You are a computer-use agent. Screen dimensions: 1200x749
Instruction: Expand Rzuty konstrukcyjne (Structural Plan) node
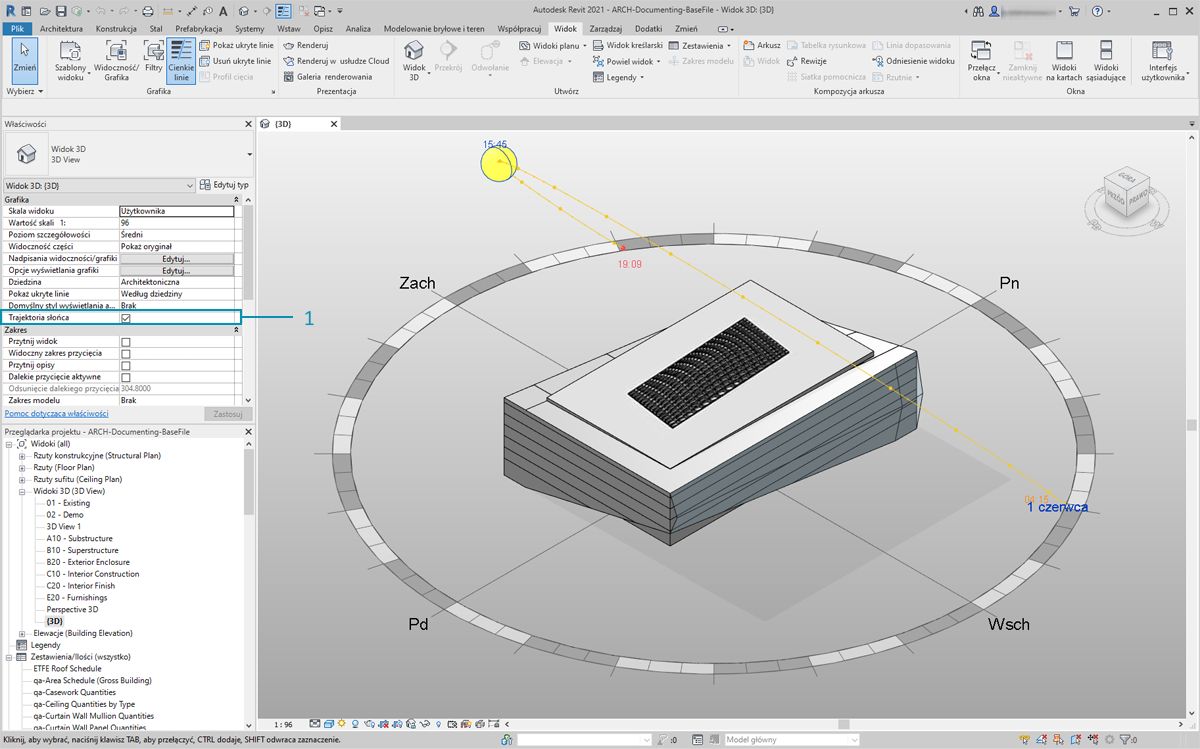pyautogui.click(x=22, y=456)
